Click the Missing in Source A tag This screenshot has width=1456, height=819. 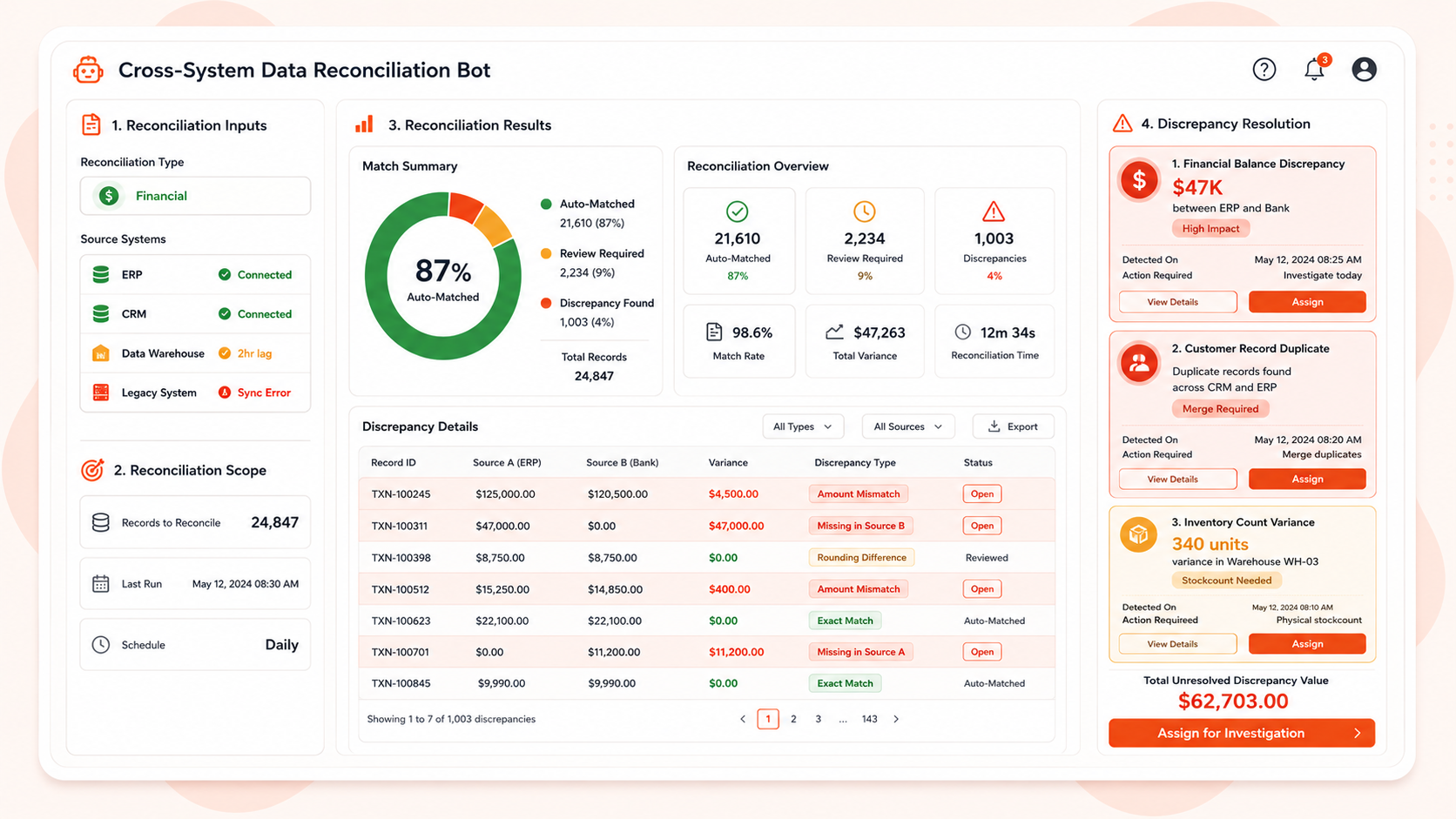(x=860, y=652)
